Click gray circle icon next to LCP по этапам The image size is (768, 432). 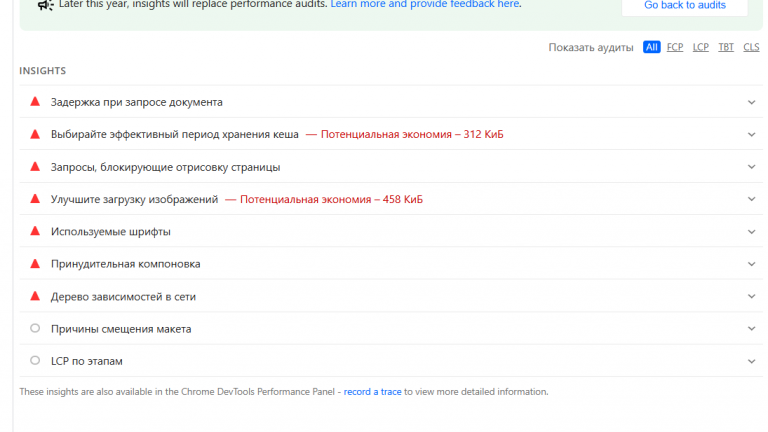[35, 360]
